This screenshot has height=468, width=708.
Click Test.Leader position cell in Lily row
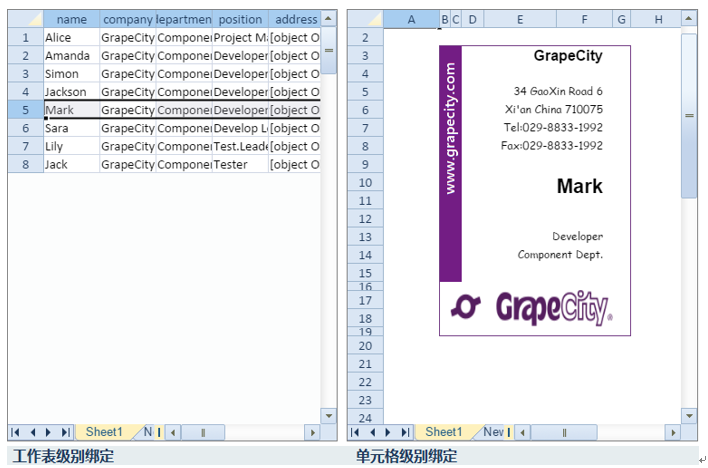coord(240,146)
